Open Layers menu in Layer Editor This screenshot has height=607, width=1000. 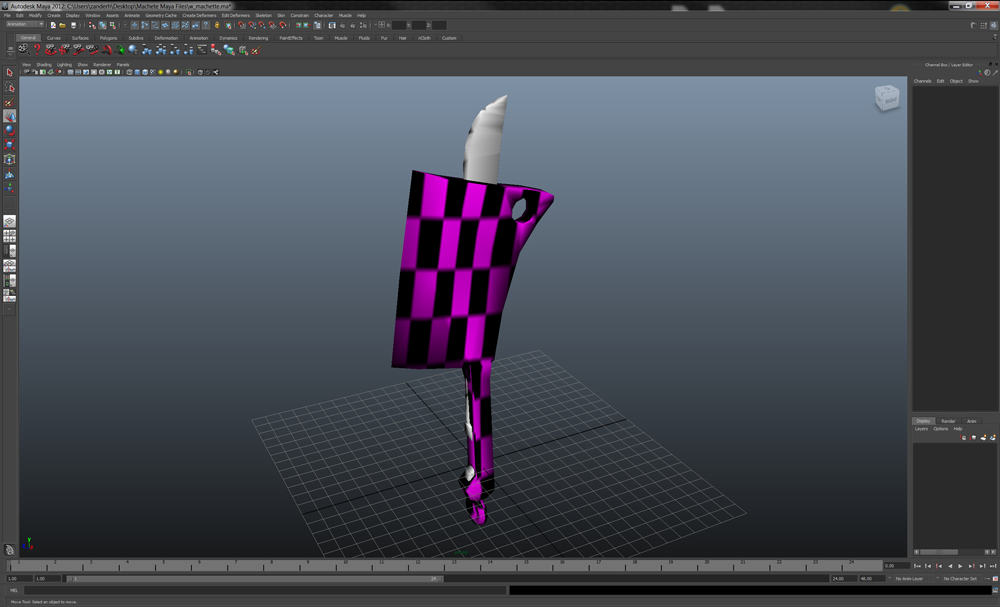point(922,429)
